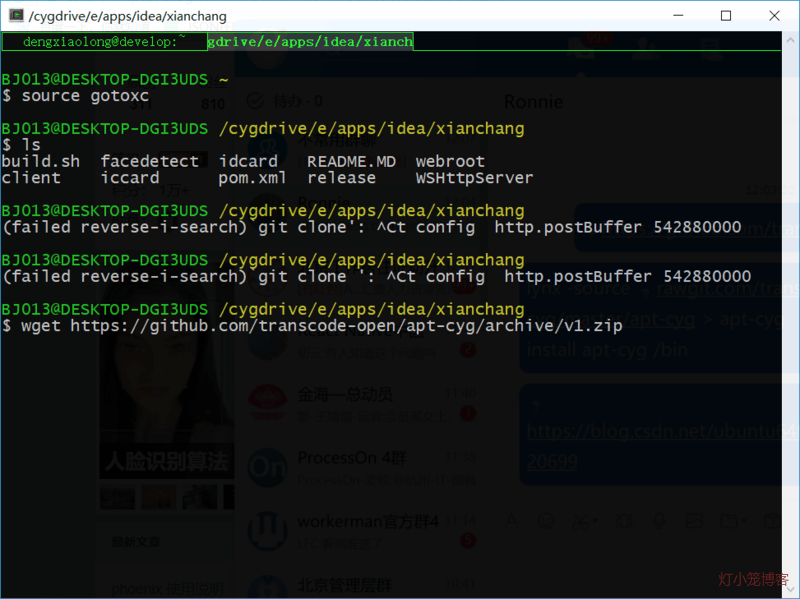The image size is (800, 599).
Task: Click 'webroot' in the ls output
Action: click(450, 161)
